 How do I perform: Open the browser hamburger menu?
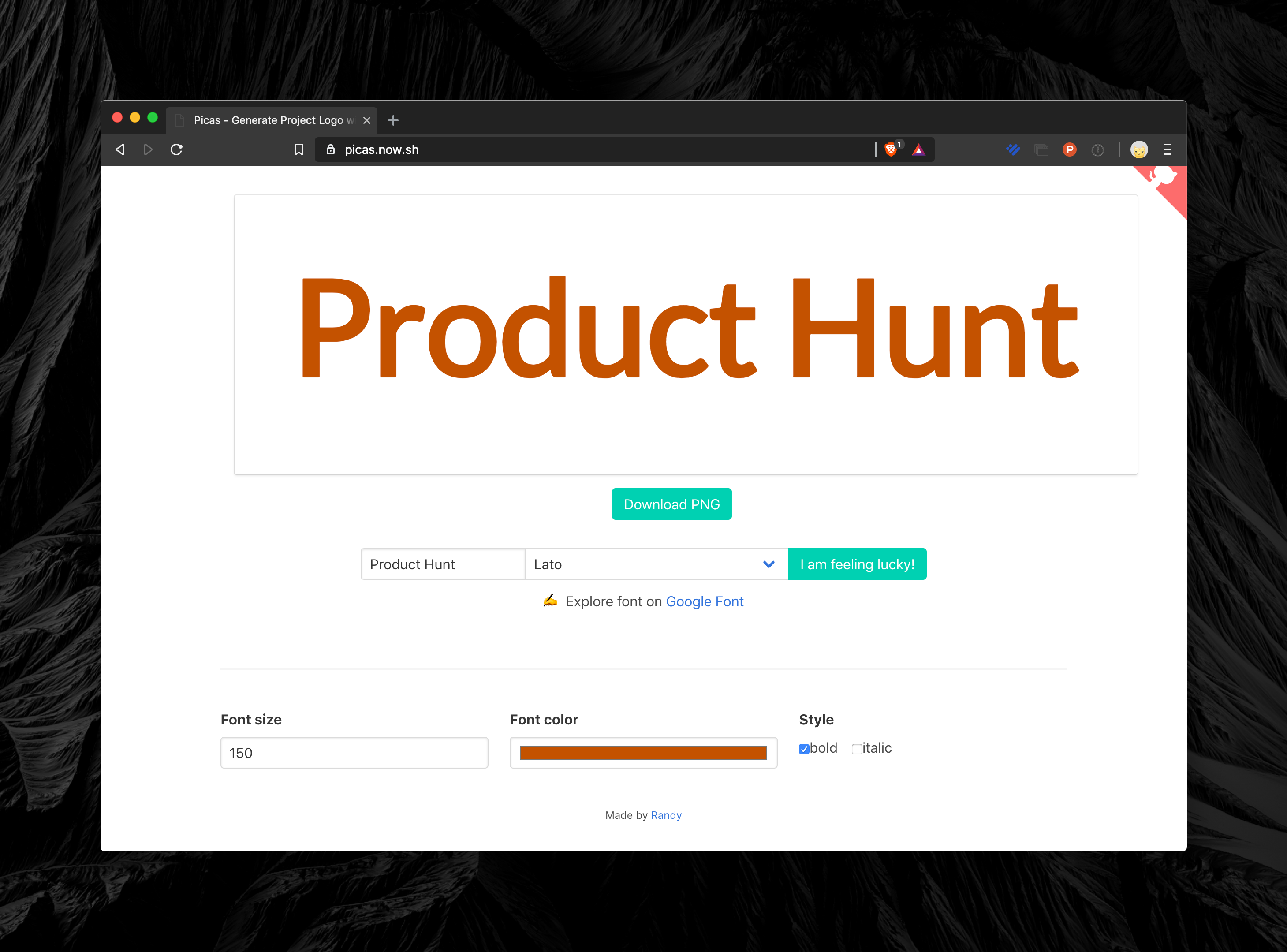(x=1168, y=150)
